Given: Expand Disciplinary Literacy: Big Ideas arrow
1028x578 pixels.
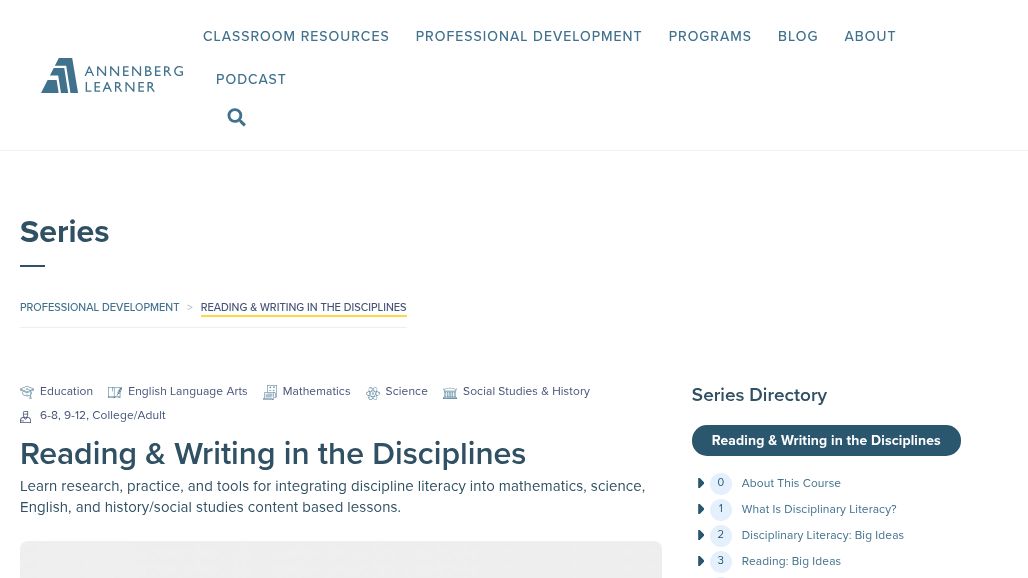Looking at the screenshot, I should 700,536.
